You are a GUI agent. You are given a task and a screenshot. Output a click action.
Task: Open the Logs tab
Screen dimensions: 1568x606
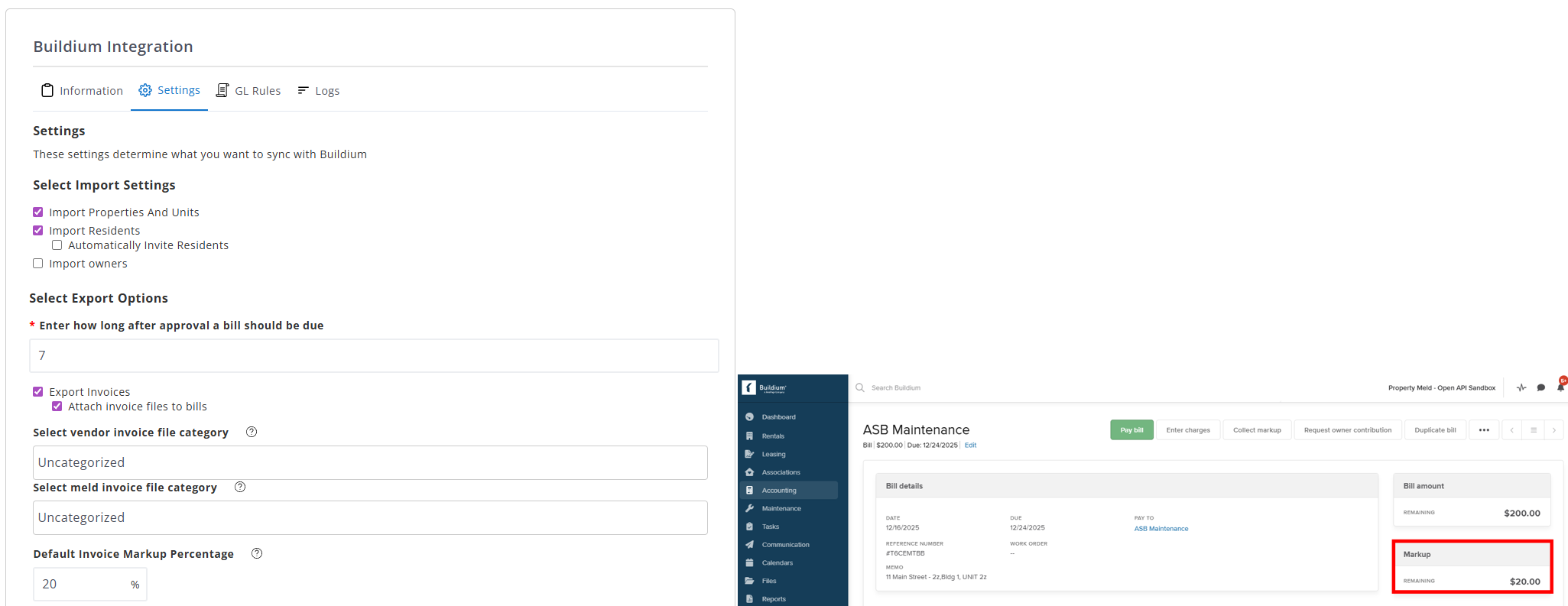[319, 91]
